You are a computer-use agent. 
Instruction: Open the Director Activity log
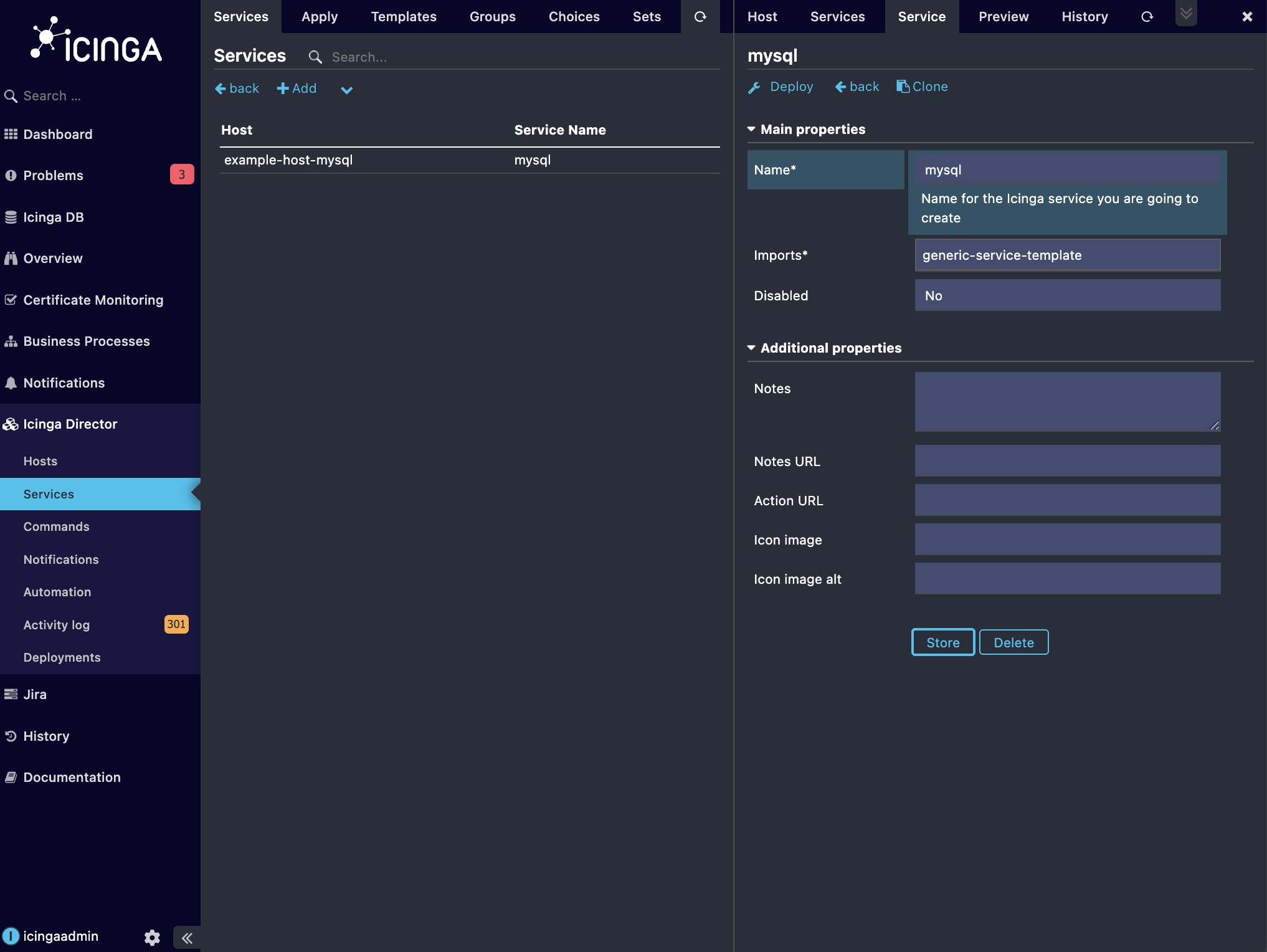coord(56,625)
